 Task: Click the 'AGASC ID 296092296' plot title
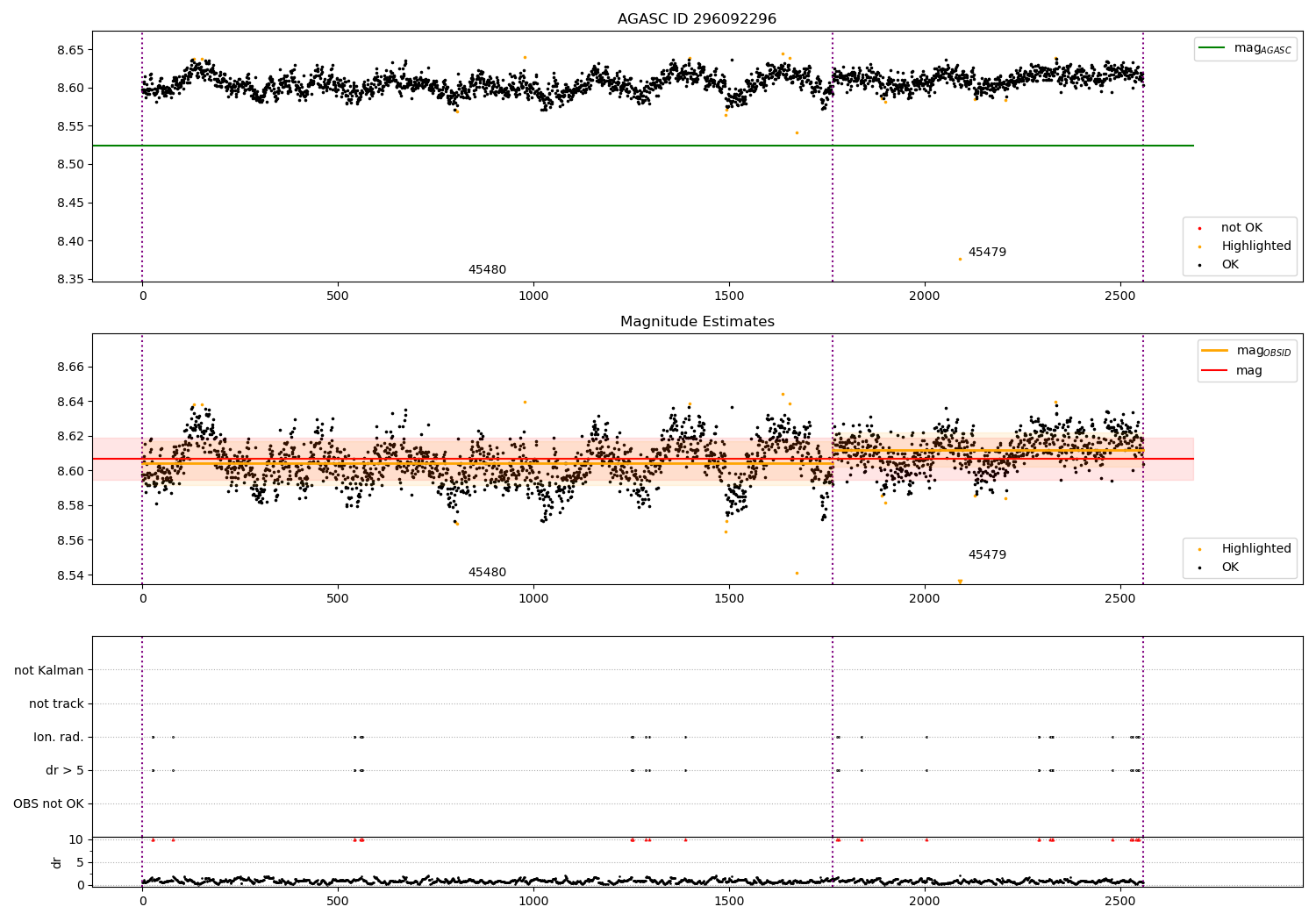coord(697,19)
